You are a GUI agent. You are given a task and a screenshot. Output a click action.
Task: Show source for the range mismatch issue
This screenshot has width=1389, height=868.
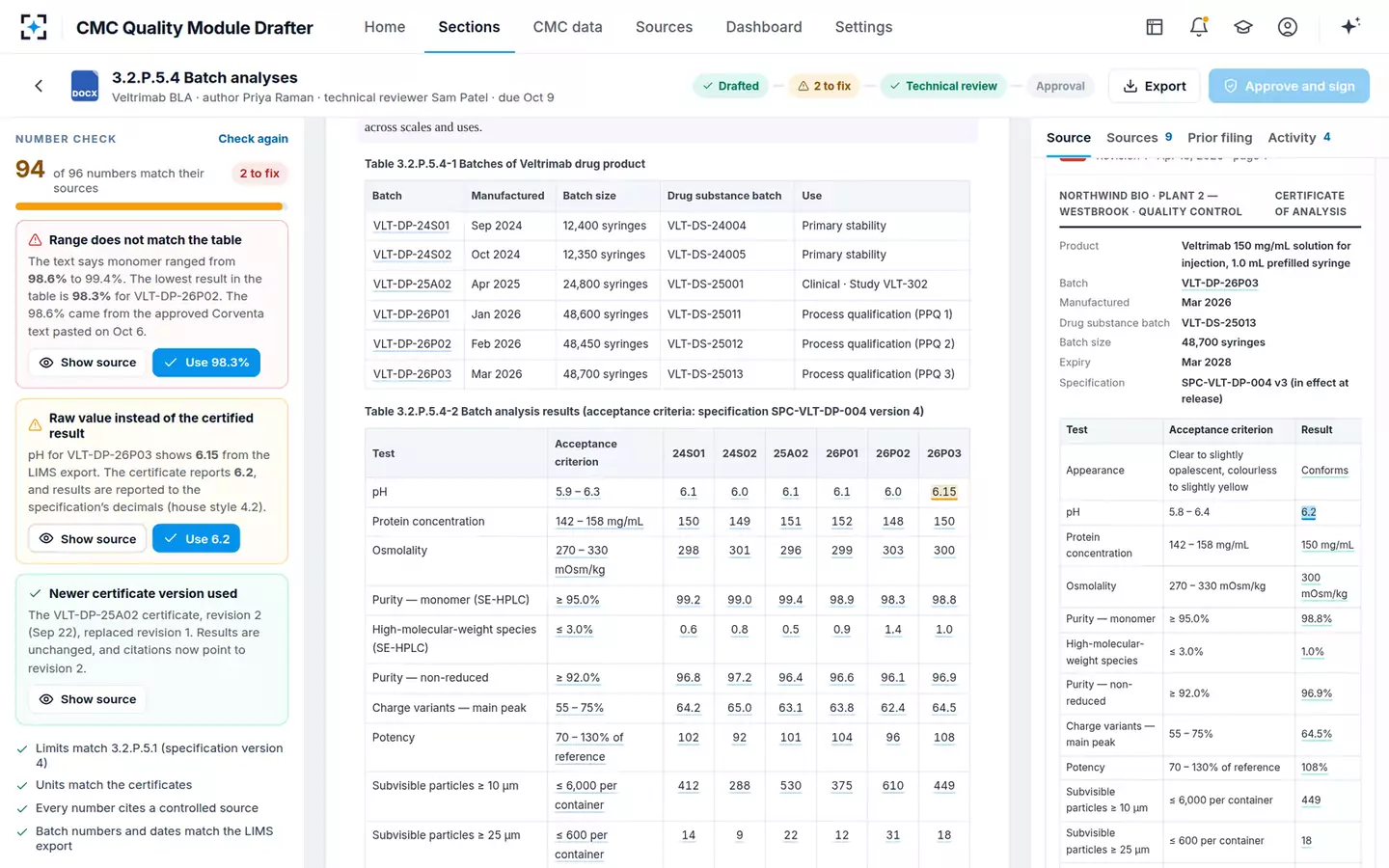87,363
